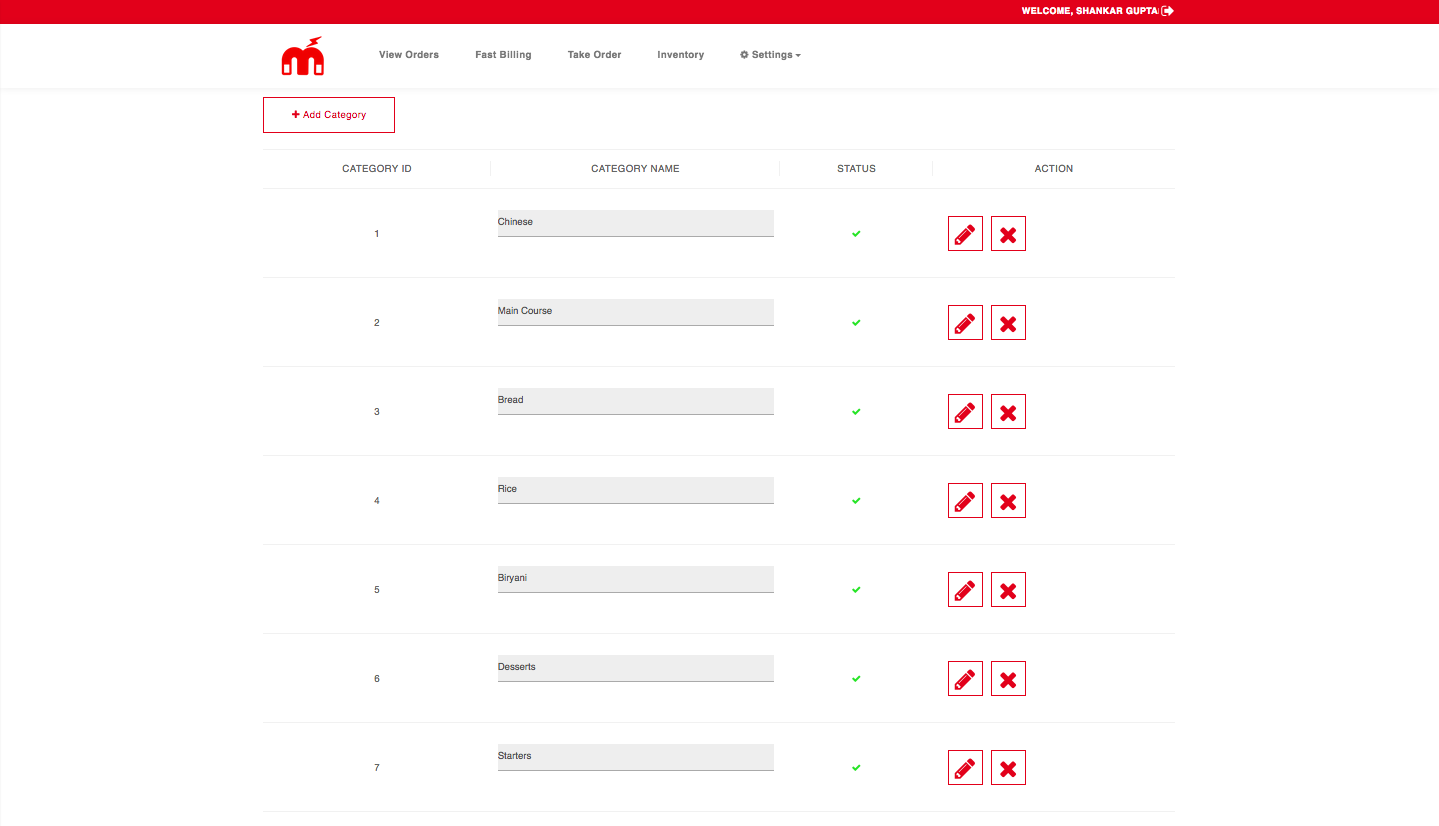Viewport: 1439px width, 826px height.
Task: Go to View Orders page
Action: (409, 55)
